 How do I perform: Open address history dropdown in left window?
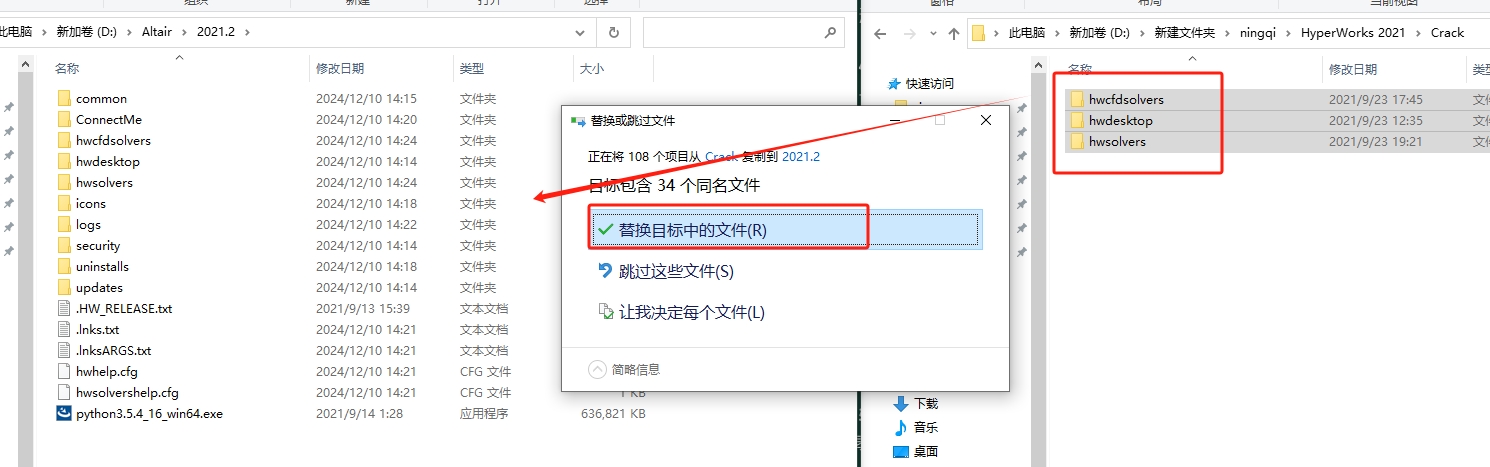coord(581,32)
